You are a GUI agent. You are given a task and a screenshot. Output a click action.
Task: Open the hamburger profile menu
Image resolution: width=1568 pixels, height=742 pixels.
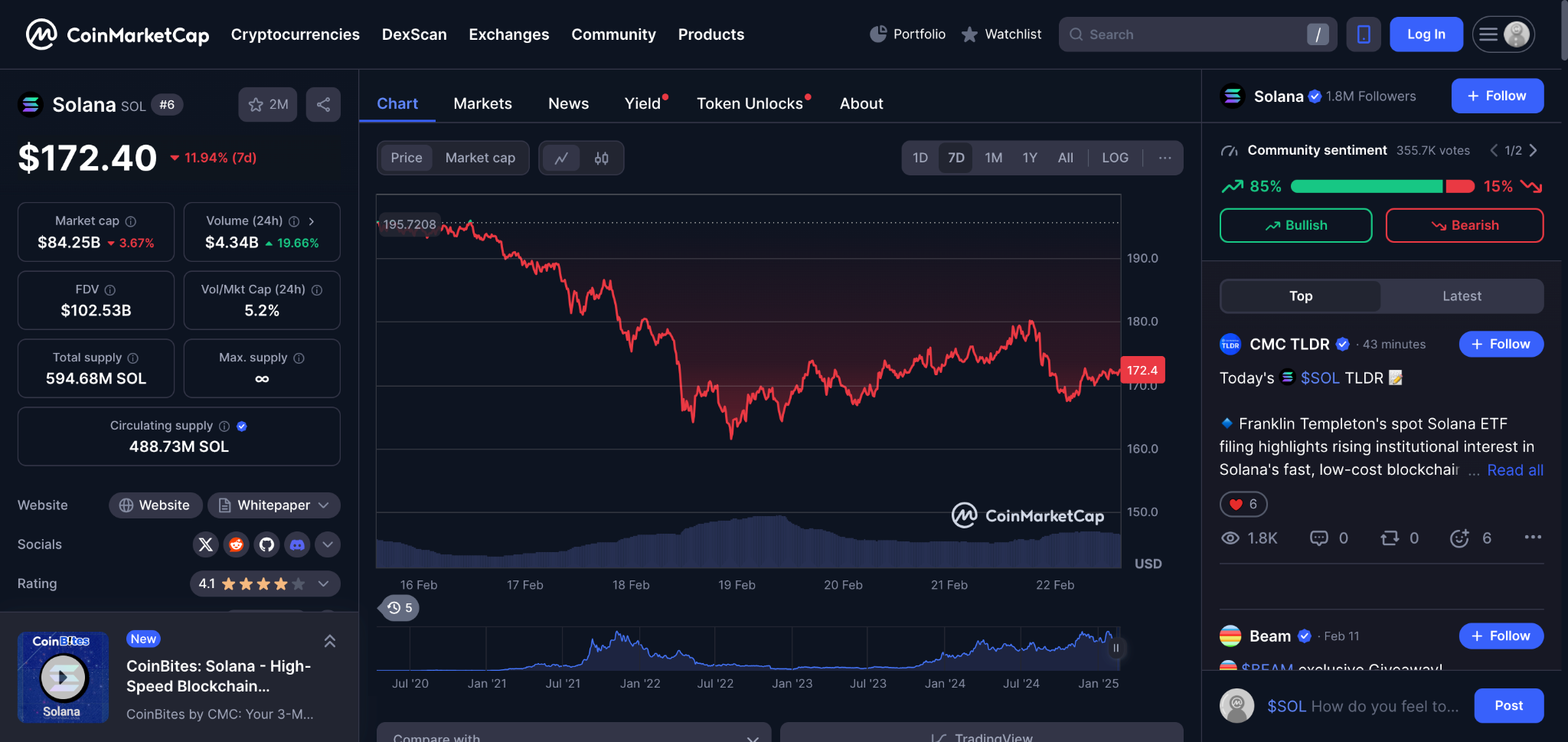(1504, 34)
